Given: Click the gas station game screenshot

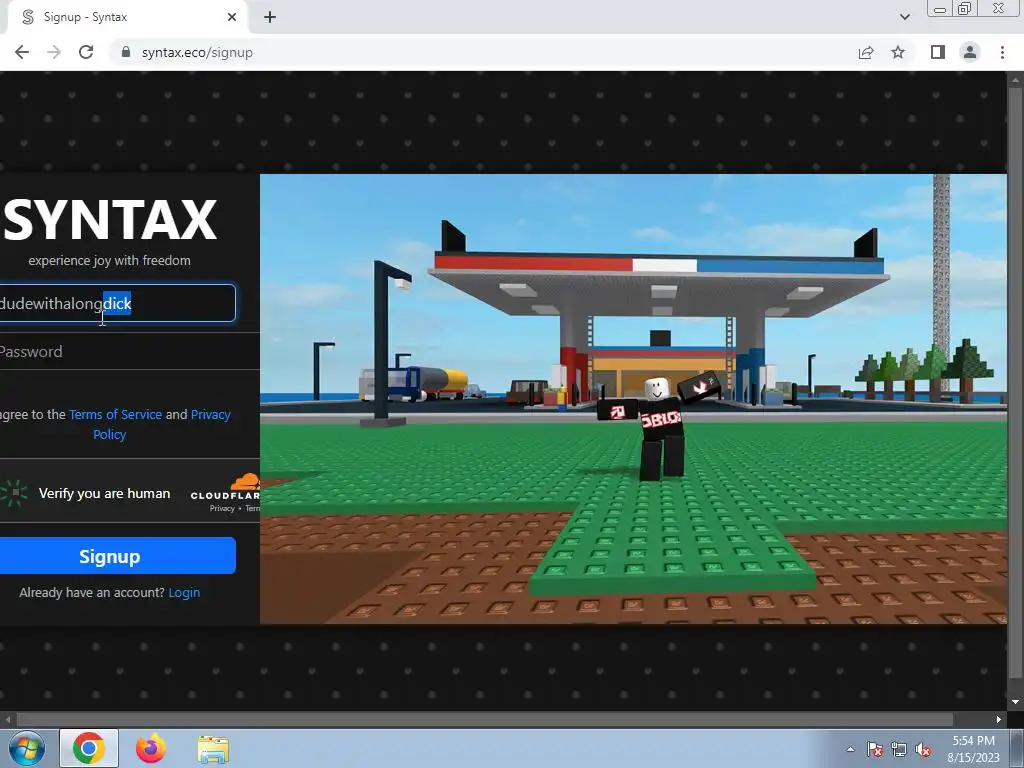Looking at the screenshot, I should 633,398.
